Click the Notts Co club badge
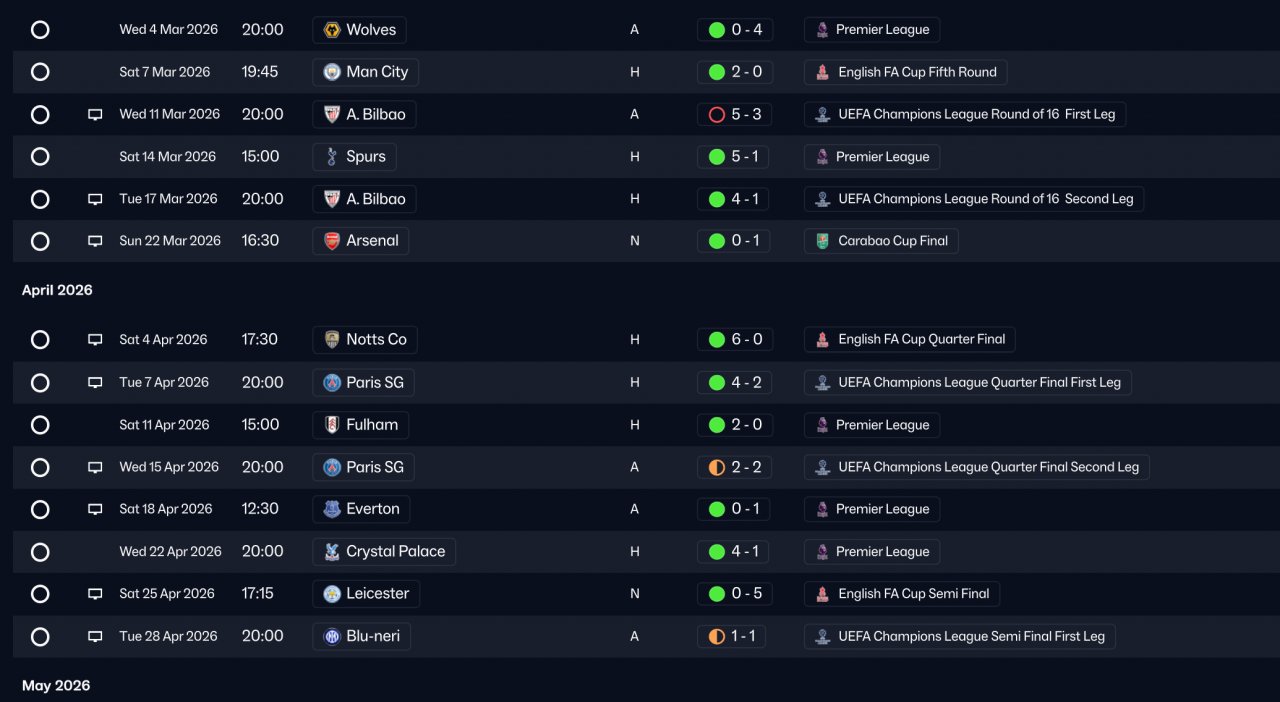The image size is (1280, 702). tap(332, 340)
